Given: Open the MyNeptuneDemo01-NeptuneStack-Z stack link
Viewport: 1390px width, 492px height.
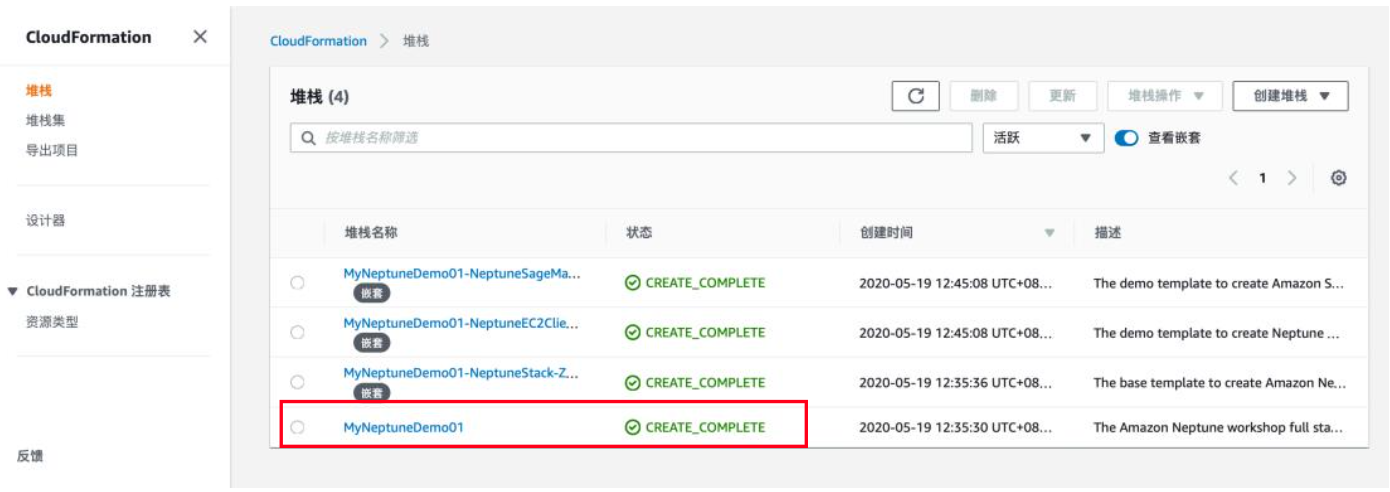Looking at the screenshot, I should coord(462,373).
